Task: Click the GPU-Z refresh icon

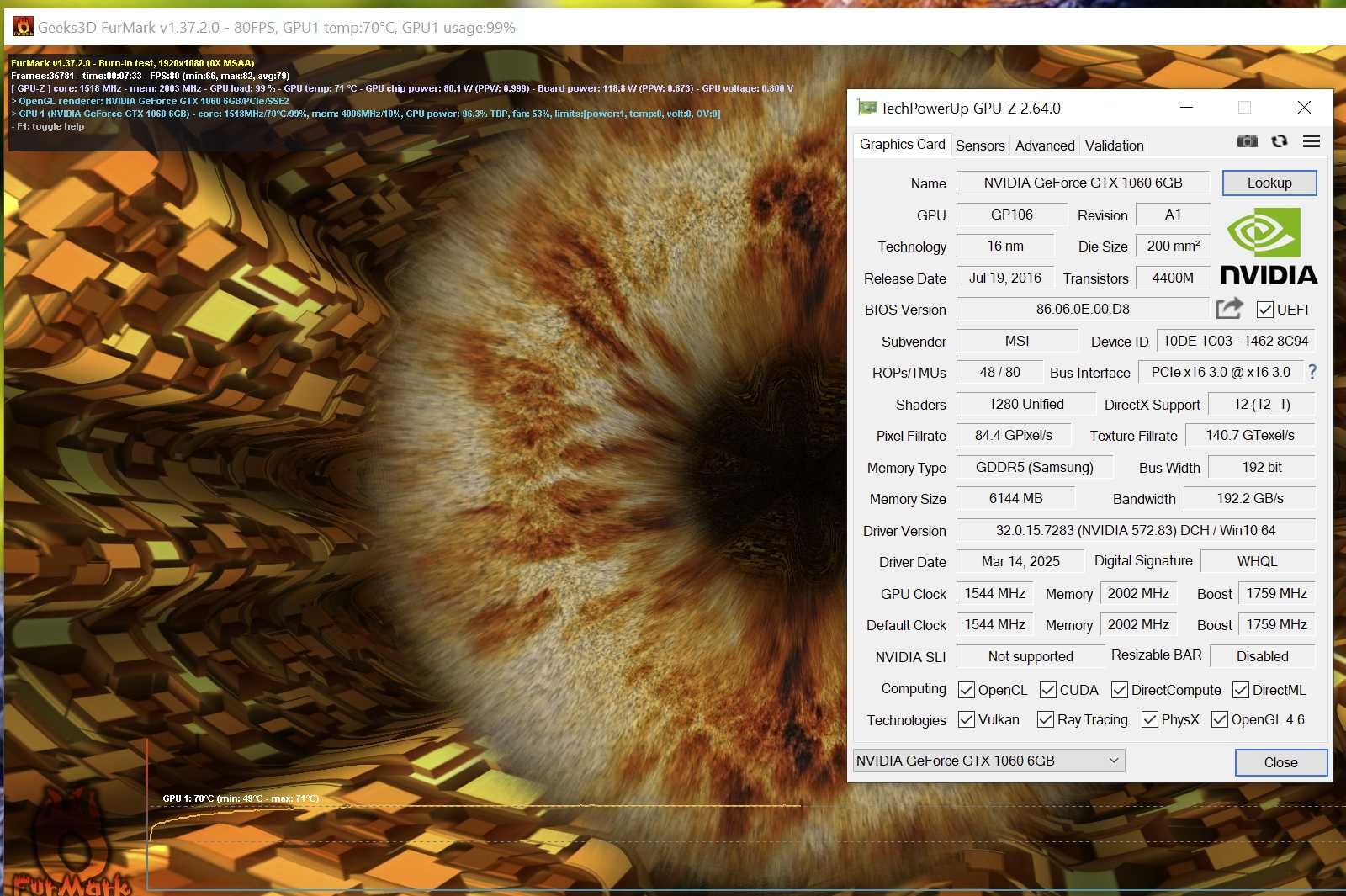Action: (1280, 141)
